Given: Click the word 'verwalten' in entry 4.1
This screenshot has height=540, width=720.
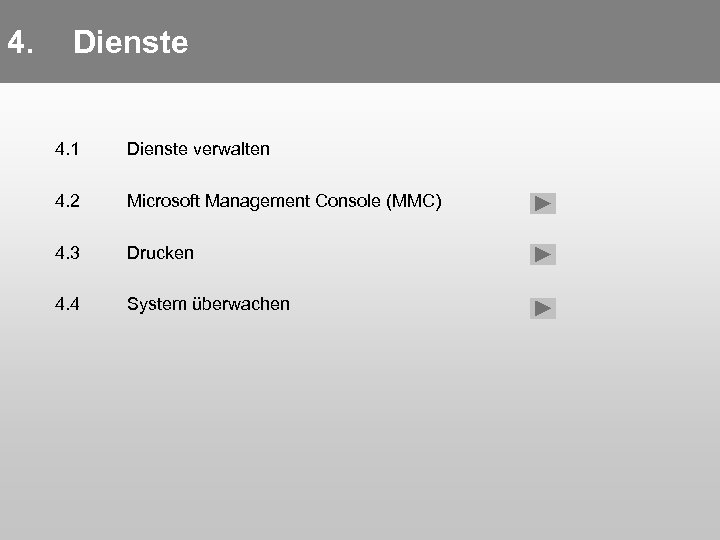Looking at the screenshot, I should (x=231, y=149).
